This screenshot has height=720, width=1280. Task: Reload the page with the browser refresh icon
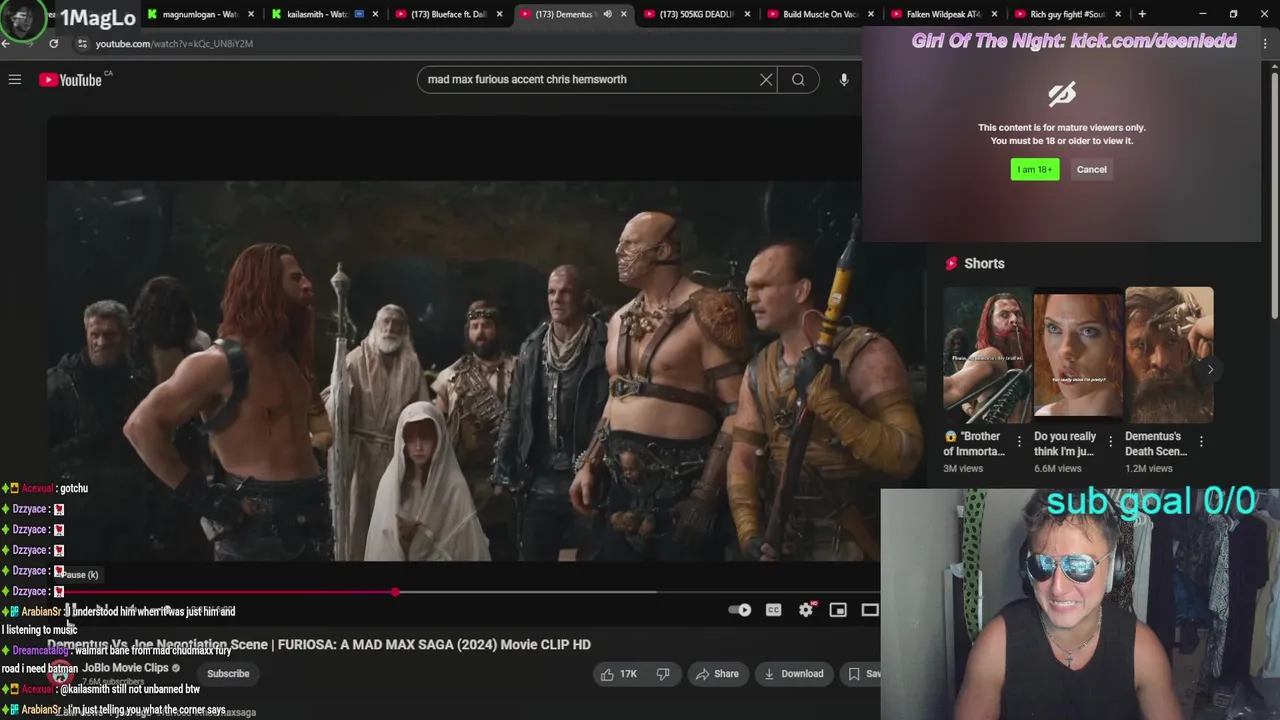pyautogui.click(x=53, y=44)
